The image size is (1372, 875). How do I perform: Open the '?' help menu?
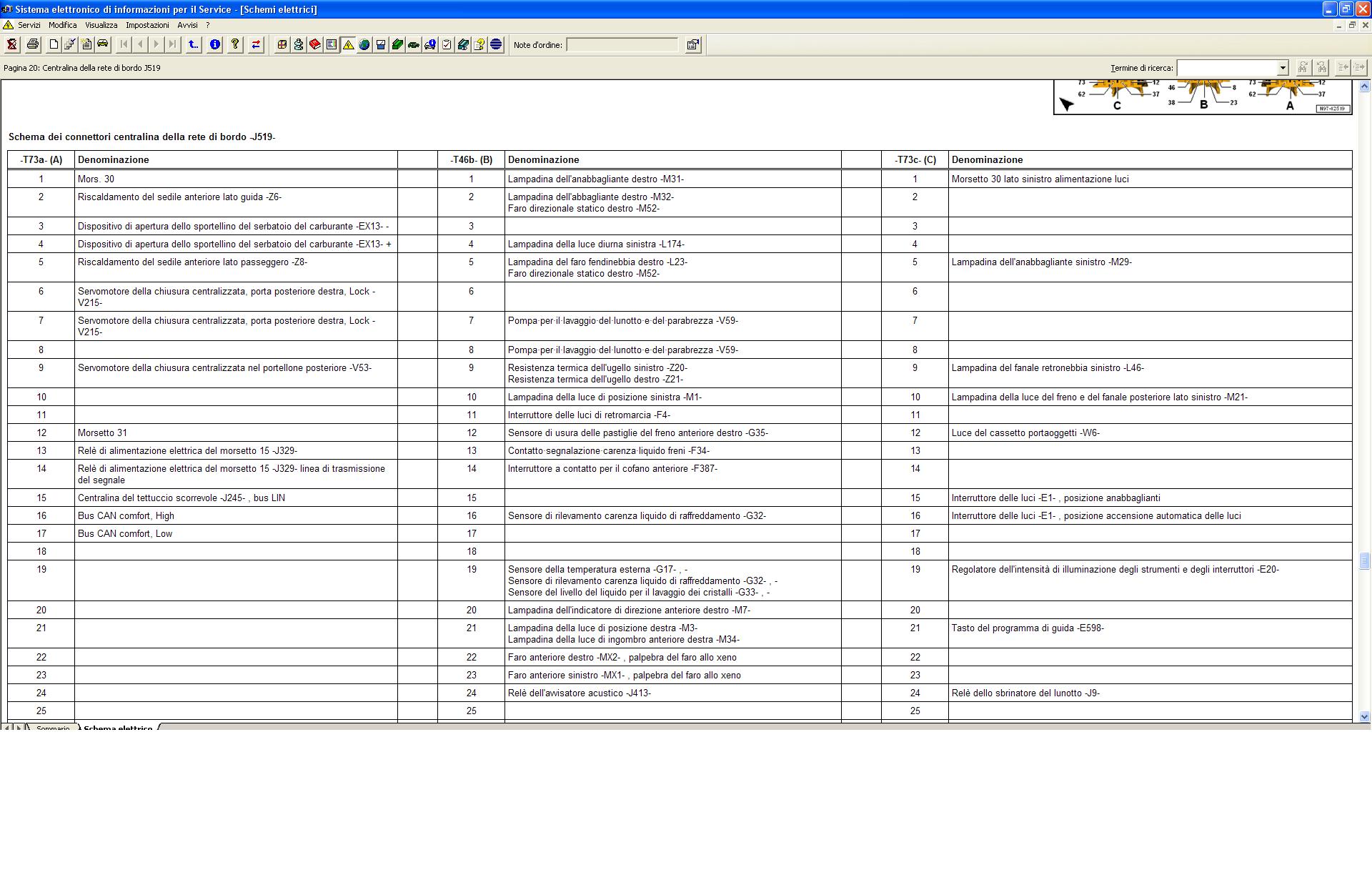coord(208,25)
